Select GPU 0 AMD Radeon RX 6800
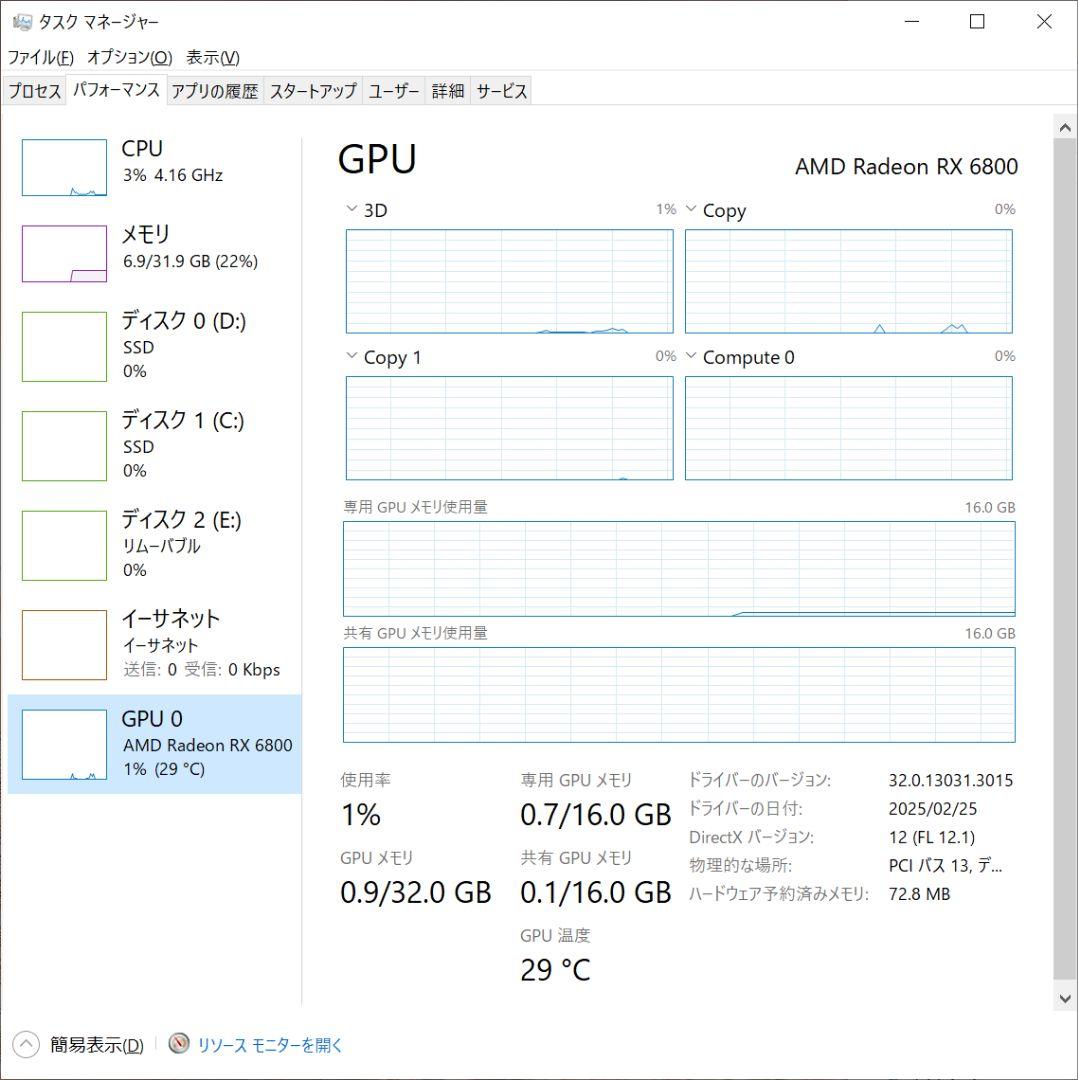Image resolution: width=1078 pixels, height=1080 pixels. point(154,744)
